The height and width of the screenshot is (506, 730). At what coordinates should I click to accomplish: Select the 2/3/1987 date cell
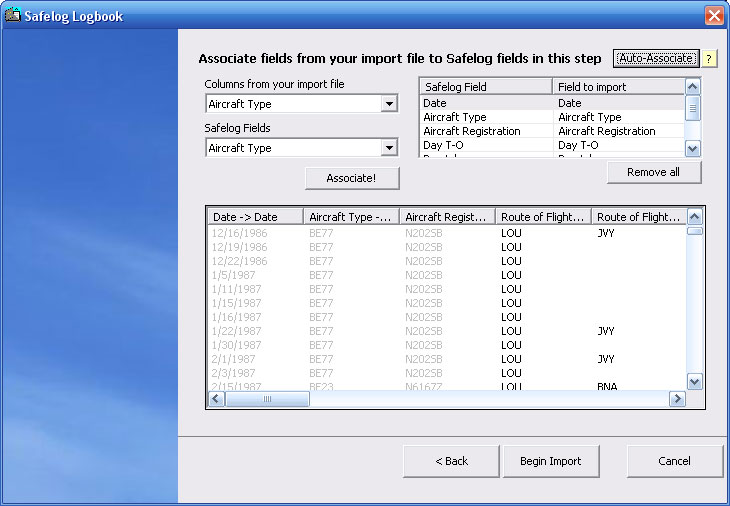pyautogui.click(x=233, y=372)
